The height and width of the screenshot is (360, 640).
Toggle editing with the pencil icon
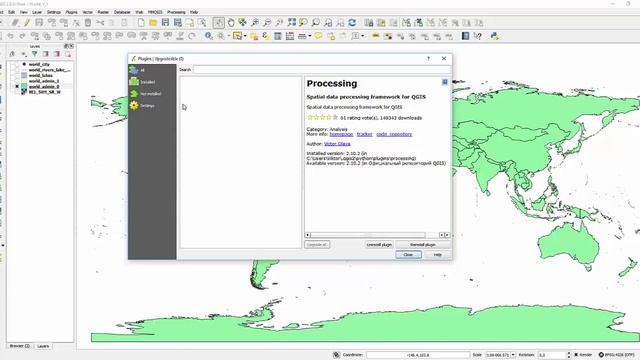pyautogui.click(x=27, y=23)
